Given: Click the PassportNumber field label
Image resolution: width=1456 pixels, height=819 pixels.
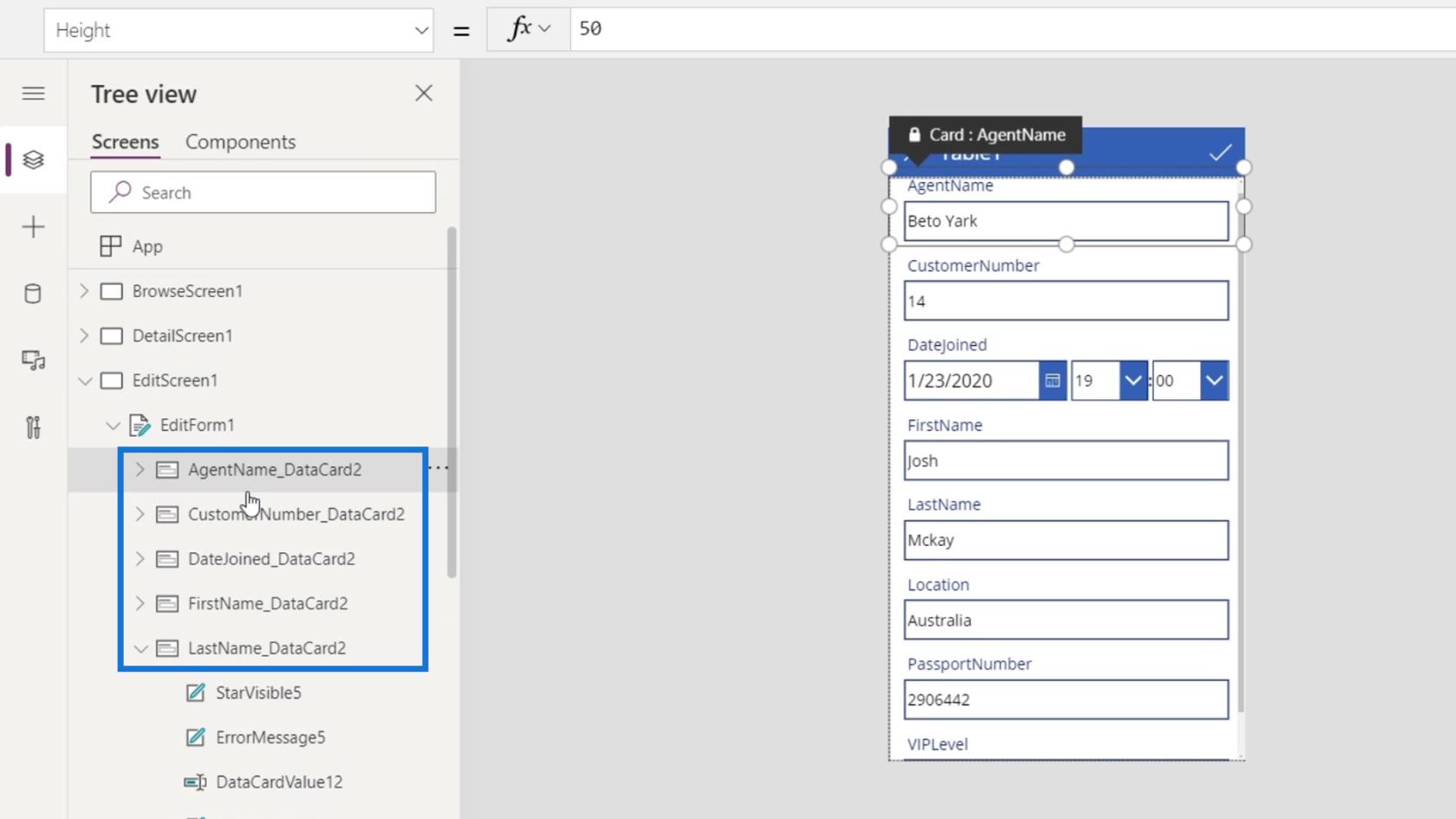Looking at the screenshot, I should click(x=969, y=664).
